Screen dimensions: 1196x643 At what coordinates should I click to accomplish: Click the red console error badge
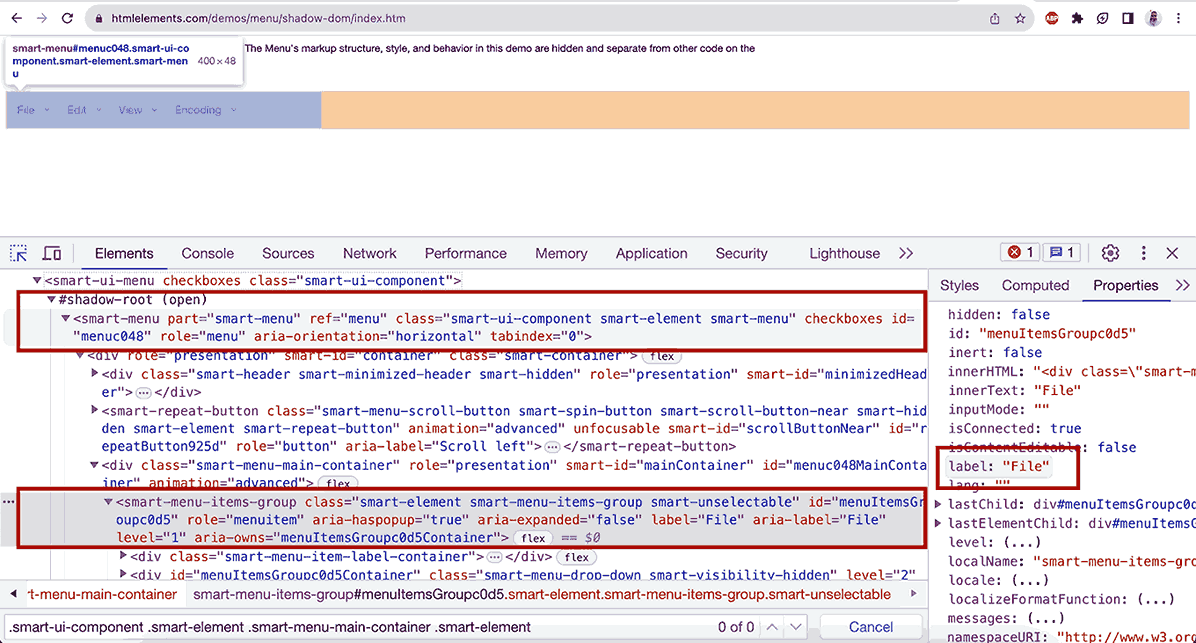pos(1019,253)
